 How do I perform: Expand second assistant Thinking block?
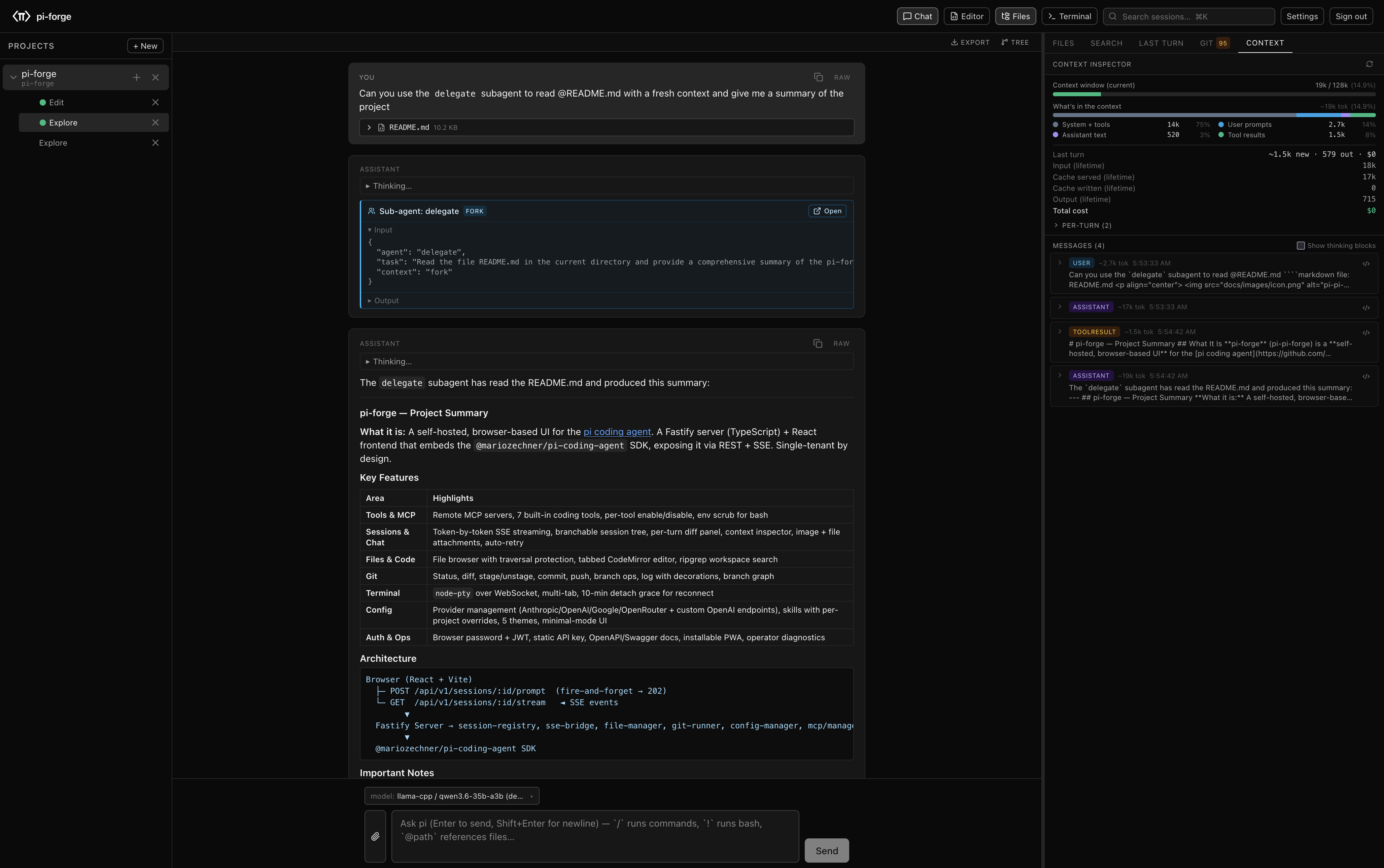[x=607, y=362]
